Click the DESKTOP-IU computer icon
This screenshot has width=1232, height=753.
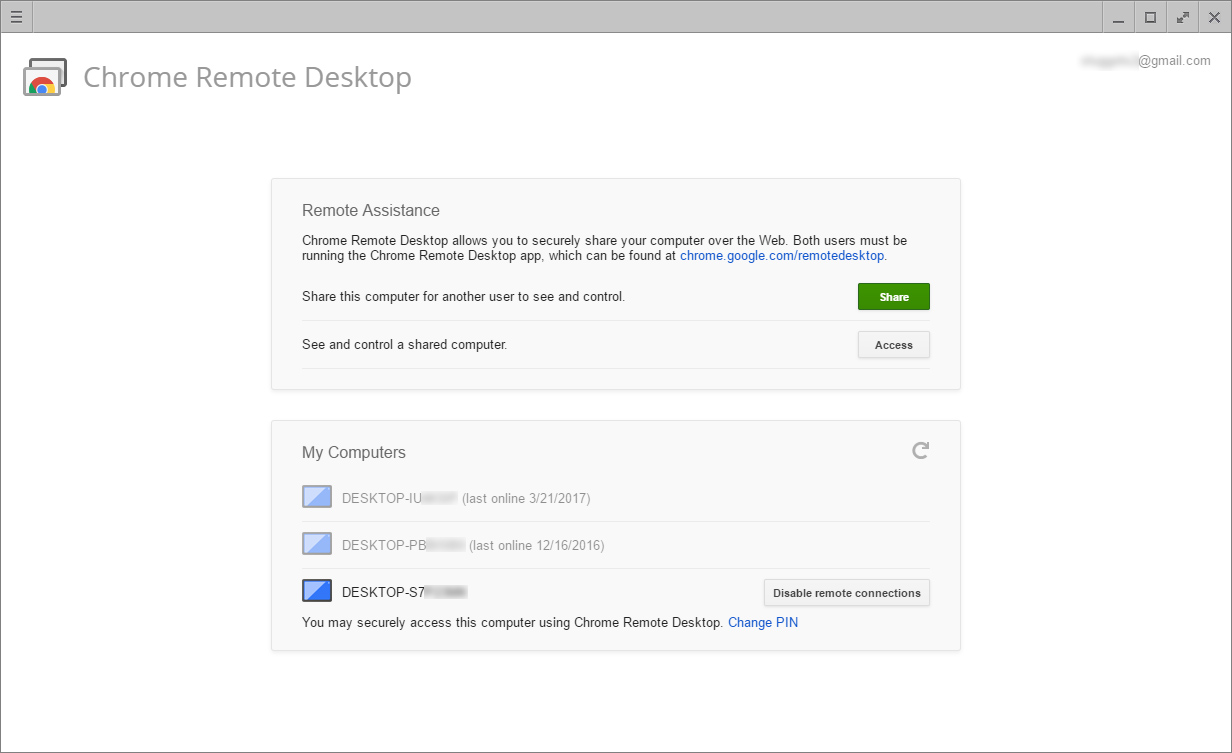[317, 497]
